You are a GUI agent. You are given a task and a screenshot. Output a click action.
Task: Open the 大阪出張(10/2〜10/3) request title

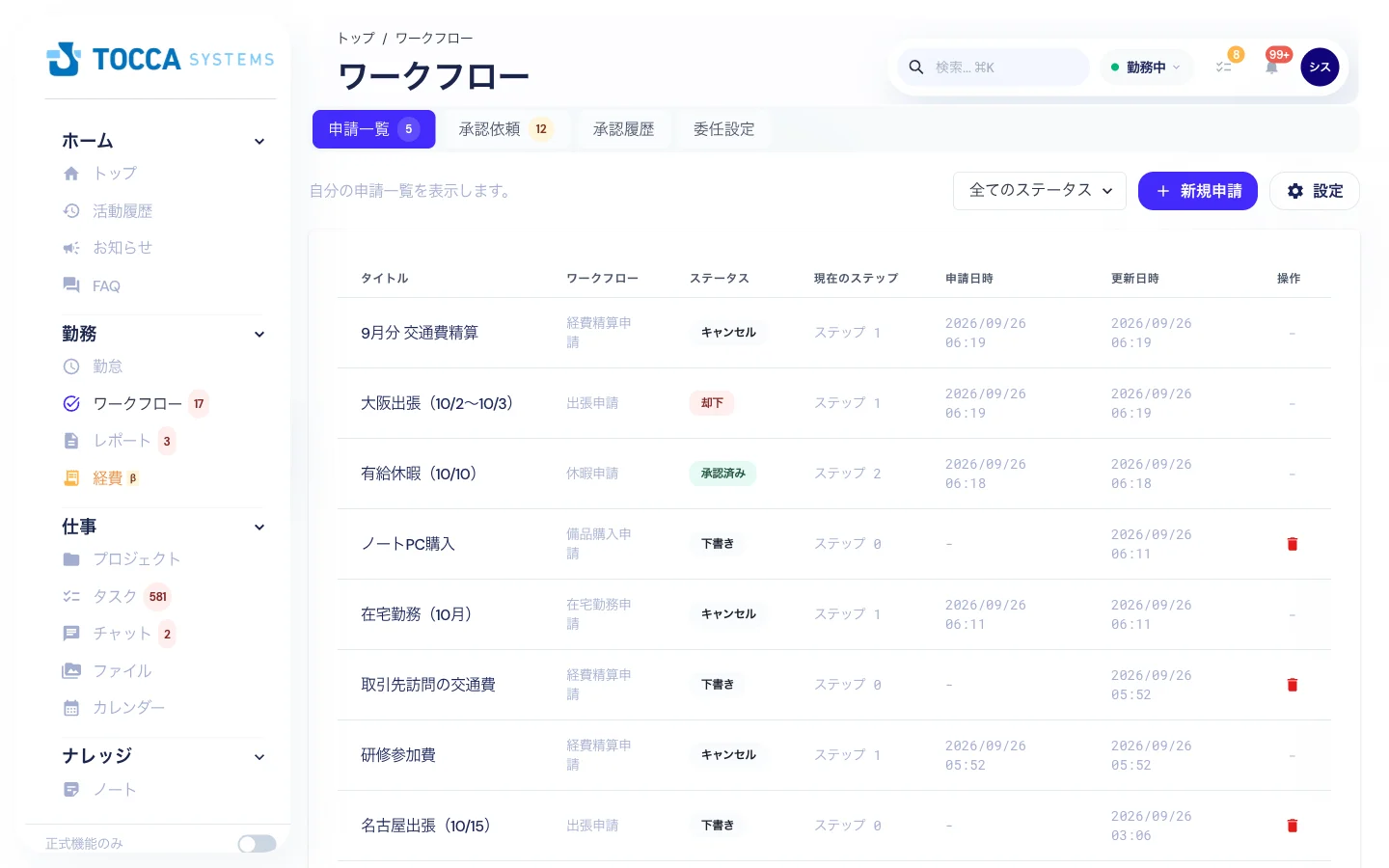pos(437,403)
